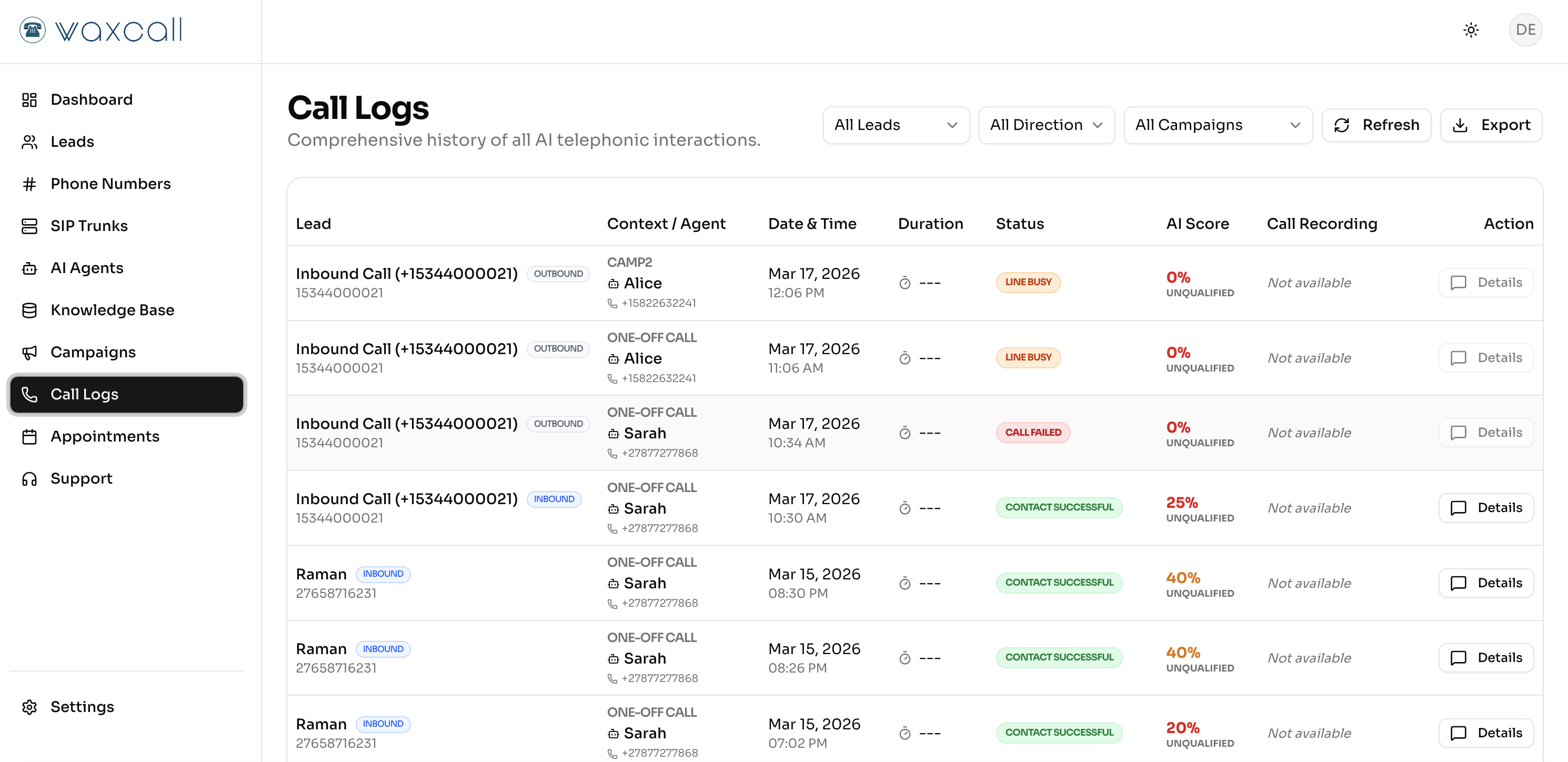Open the DE user avatar menu
Viewport: 1568px width, 762px height.
(x=1525, y=30)
